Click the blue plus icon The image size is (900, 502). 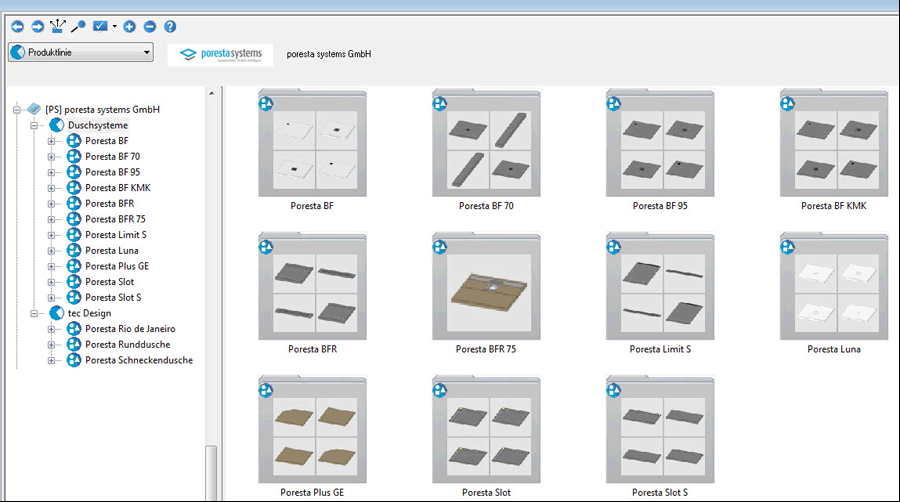(130, 26)
